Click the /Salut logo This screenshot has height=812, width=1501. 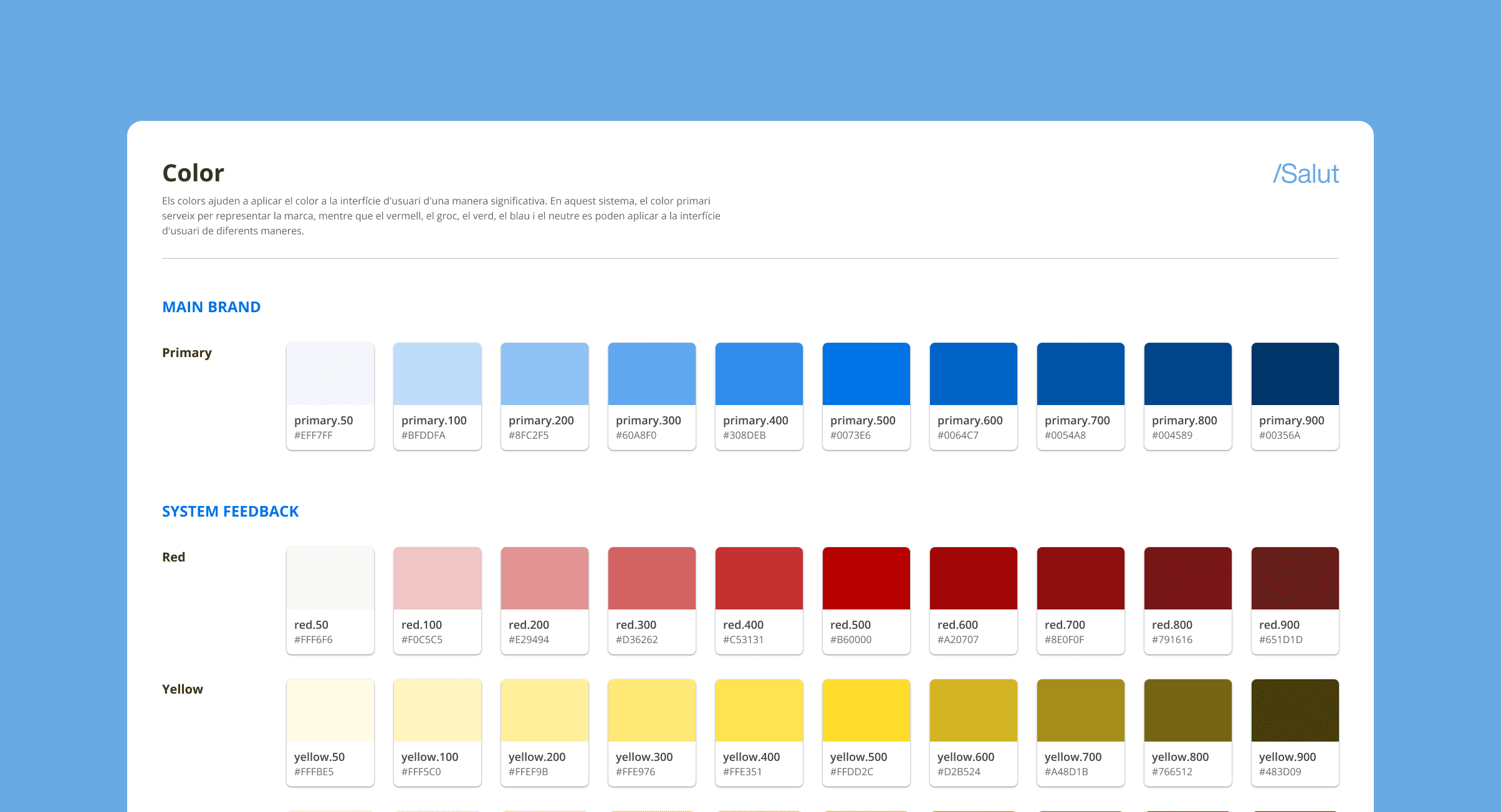[1305, 174]
